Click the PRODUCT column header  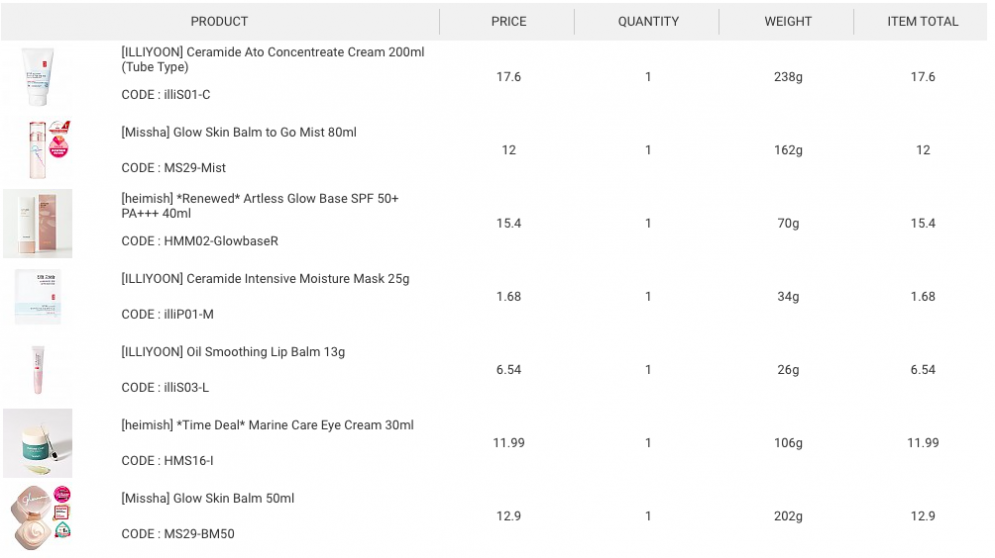219,21
